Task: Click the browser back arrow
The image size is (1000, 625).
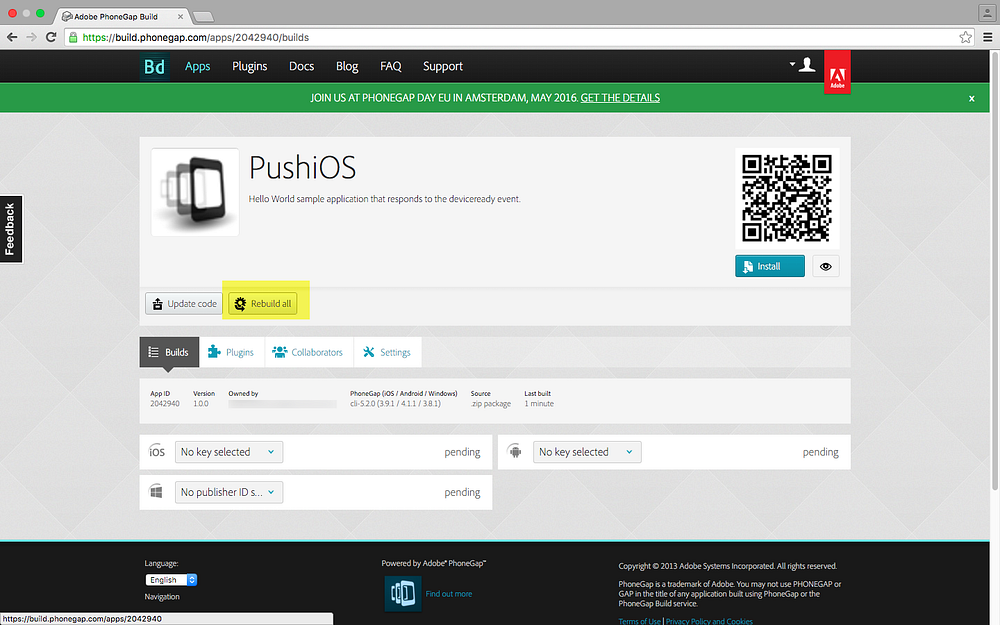Action: [x=12, y=37]
